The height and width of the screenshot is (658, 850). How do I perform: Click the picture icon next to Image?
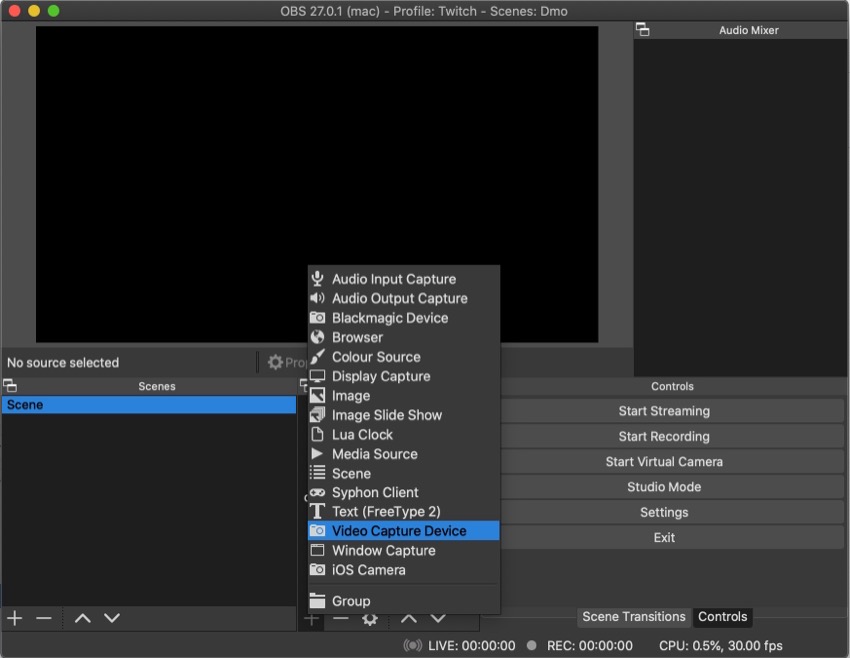pyautogui.click(x=318, y=395)
